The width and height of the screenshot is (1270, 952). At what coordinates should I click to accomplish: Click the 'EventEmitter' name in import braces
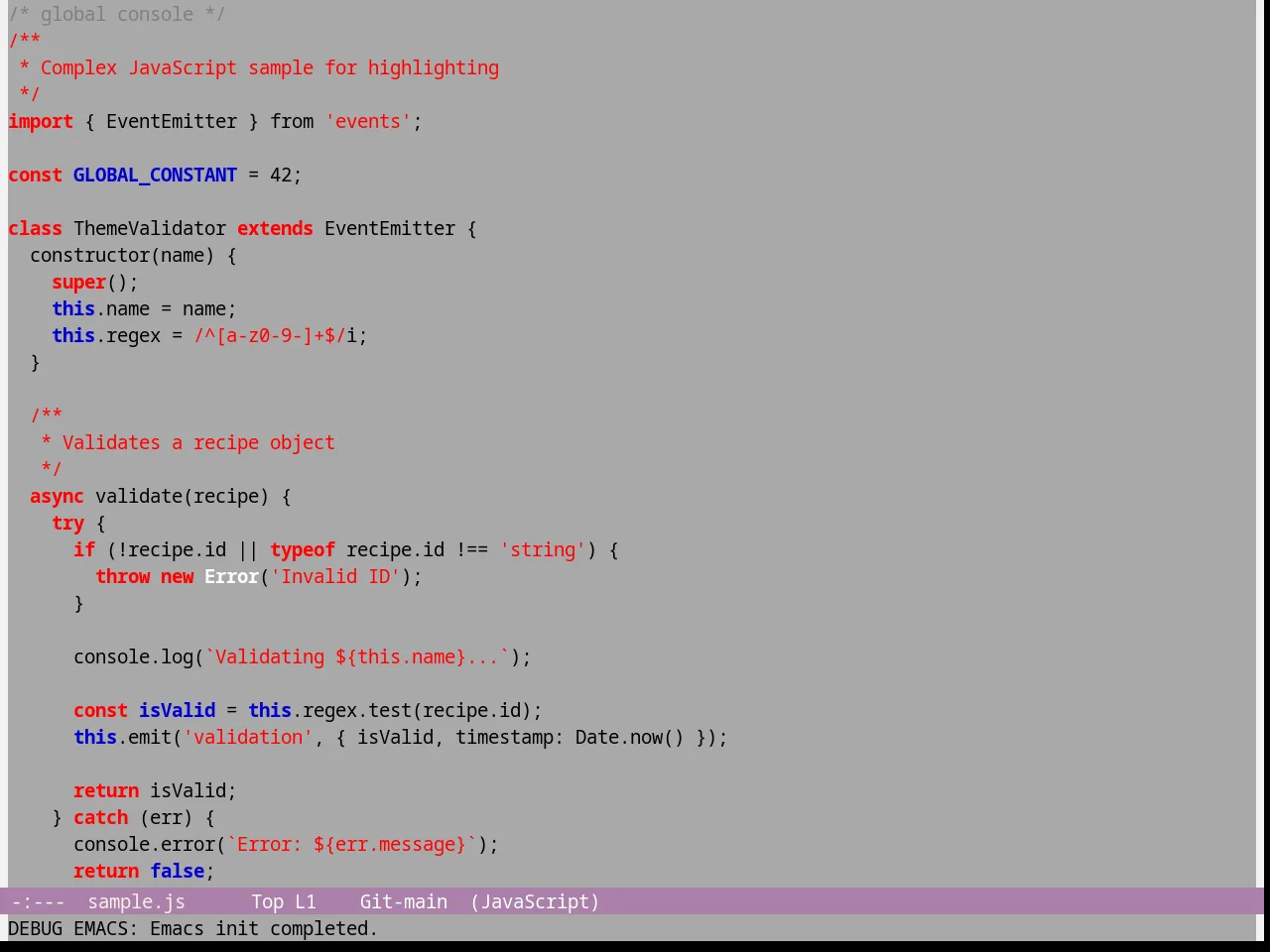point(172,121)
